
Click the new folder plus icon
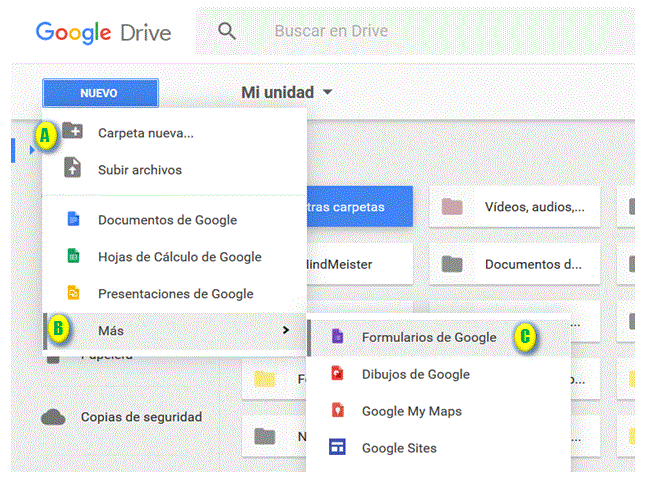point(73,131)
